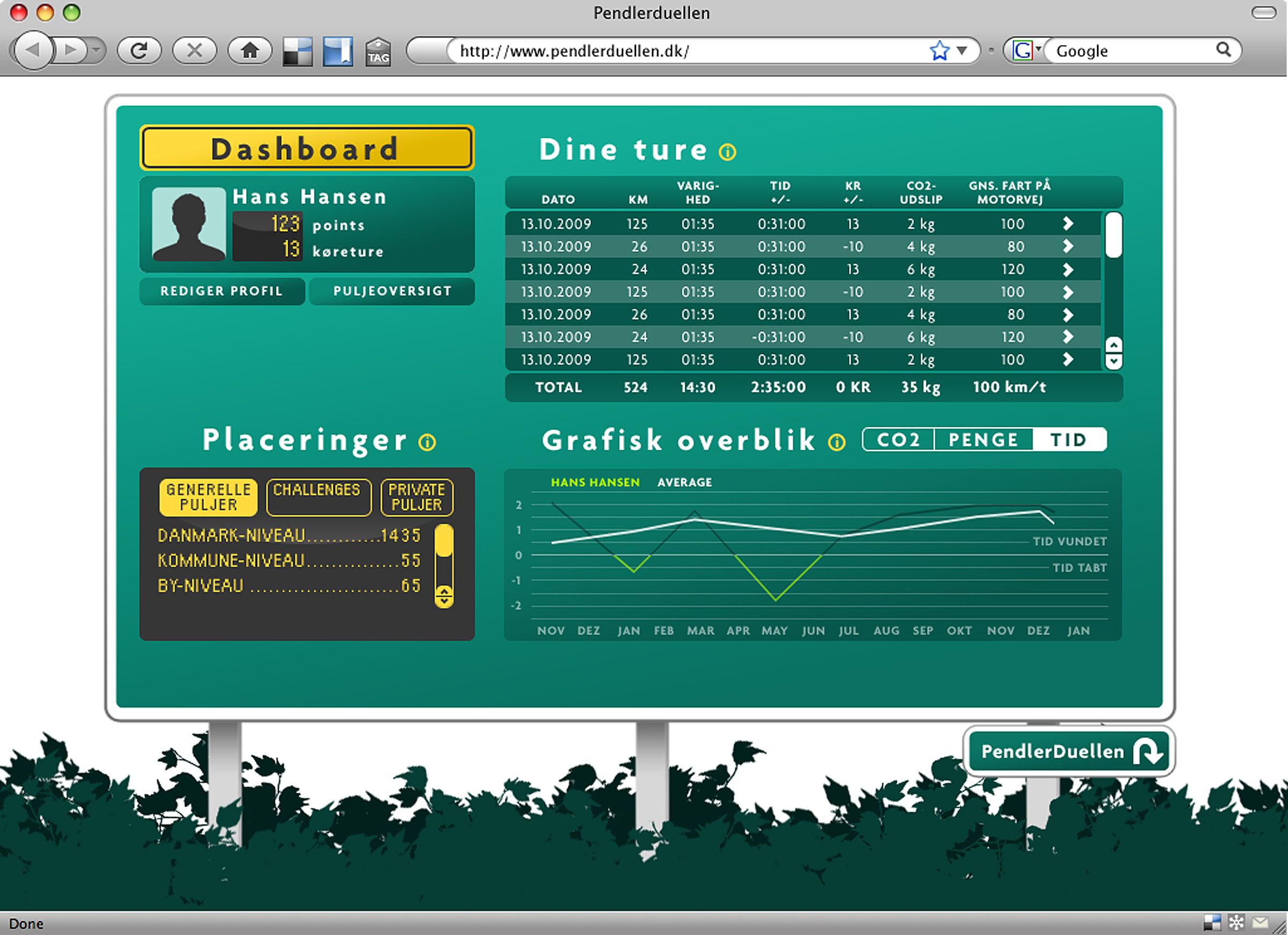
Task: Click the PendlerDuellen logo sign
Action: 1068,751
